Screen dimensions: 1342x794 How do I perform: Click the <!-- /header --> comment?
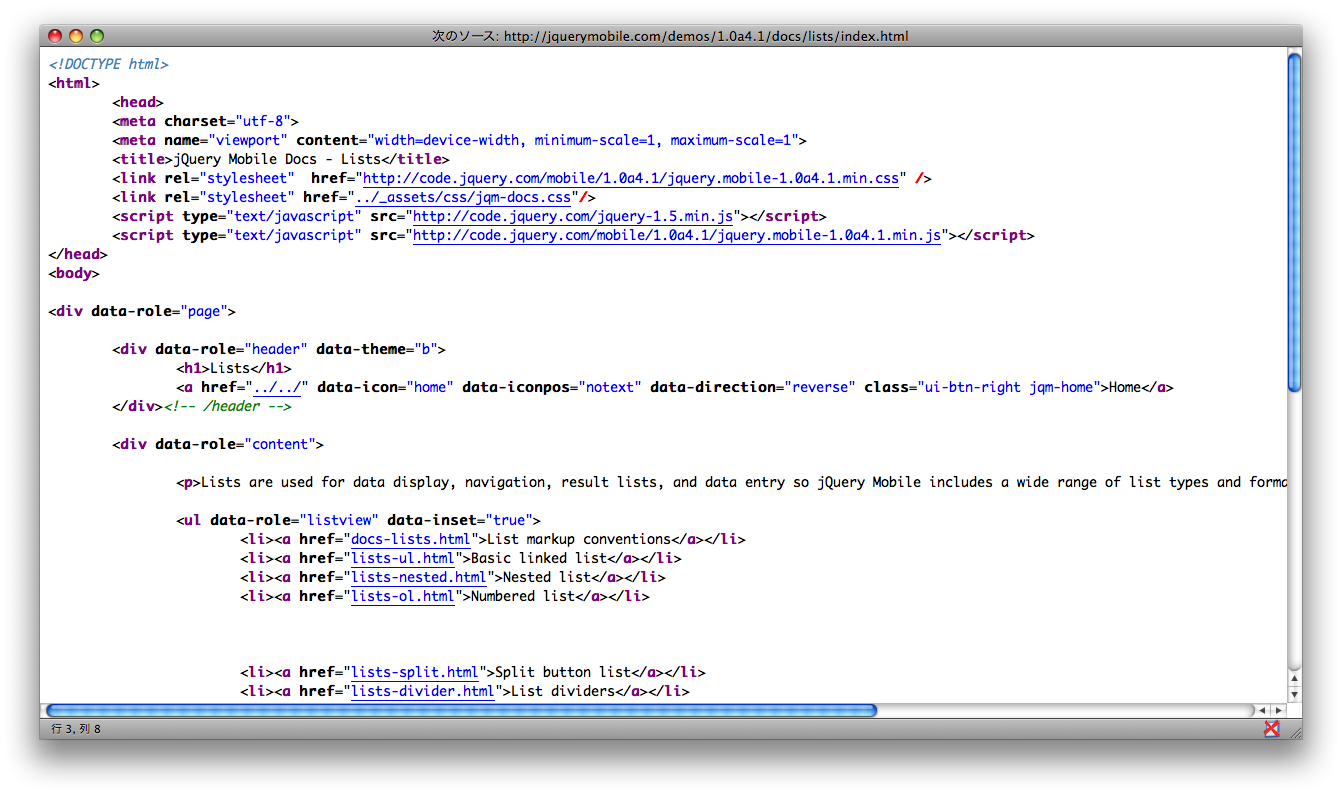coord(229,407)
